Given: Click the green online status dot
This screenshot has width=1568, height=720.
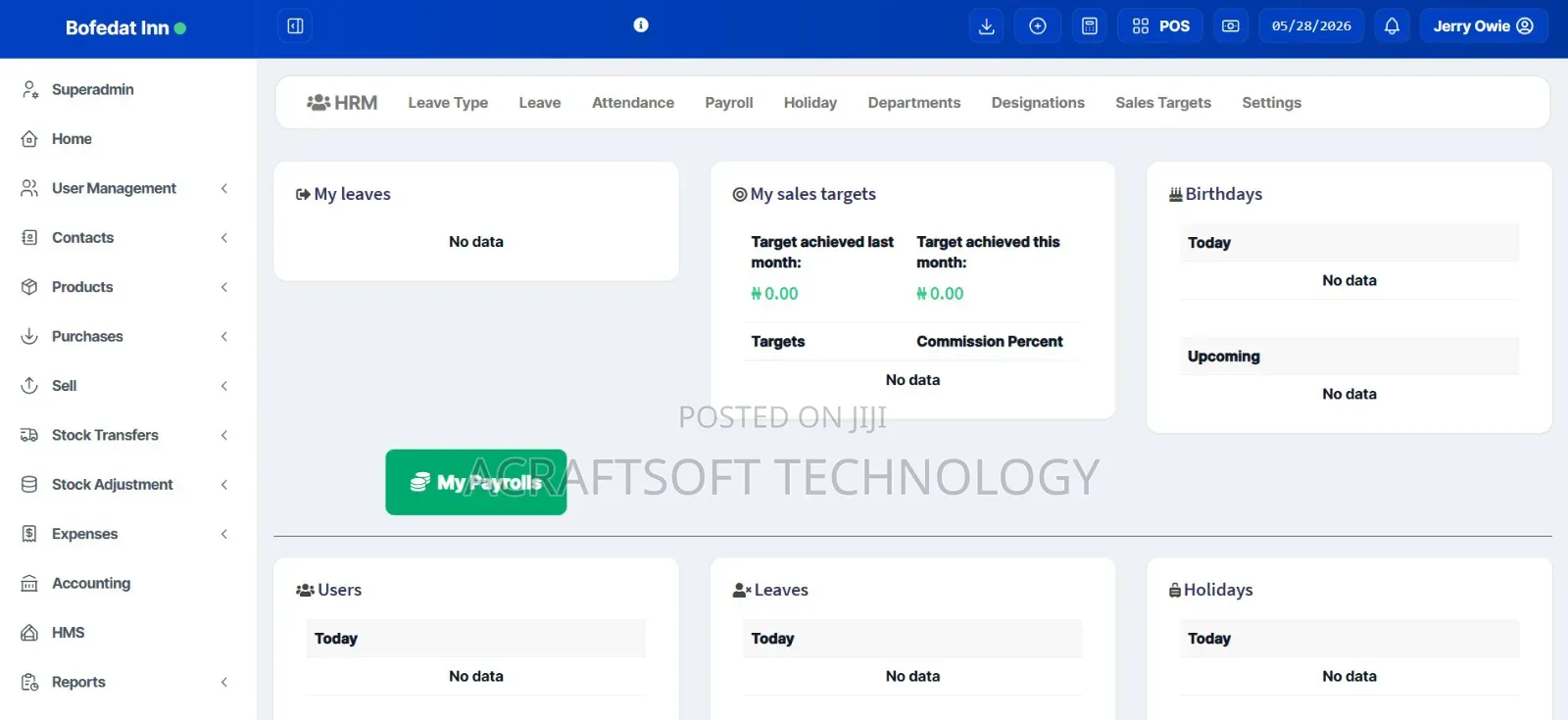Looking at the screenshot, I should (180, 28).
